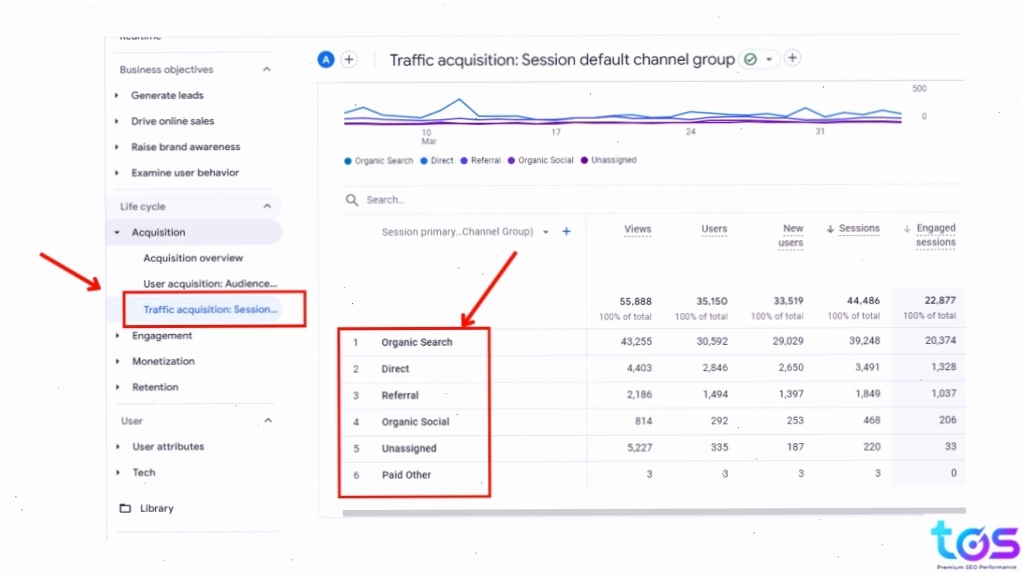Click the Business objectives section heading
Screen dimensions: 1022x579
pyautogui.click(x=166, y=70)
